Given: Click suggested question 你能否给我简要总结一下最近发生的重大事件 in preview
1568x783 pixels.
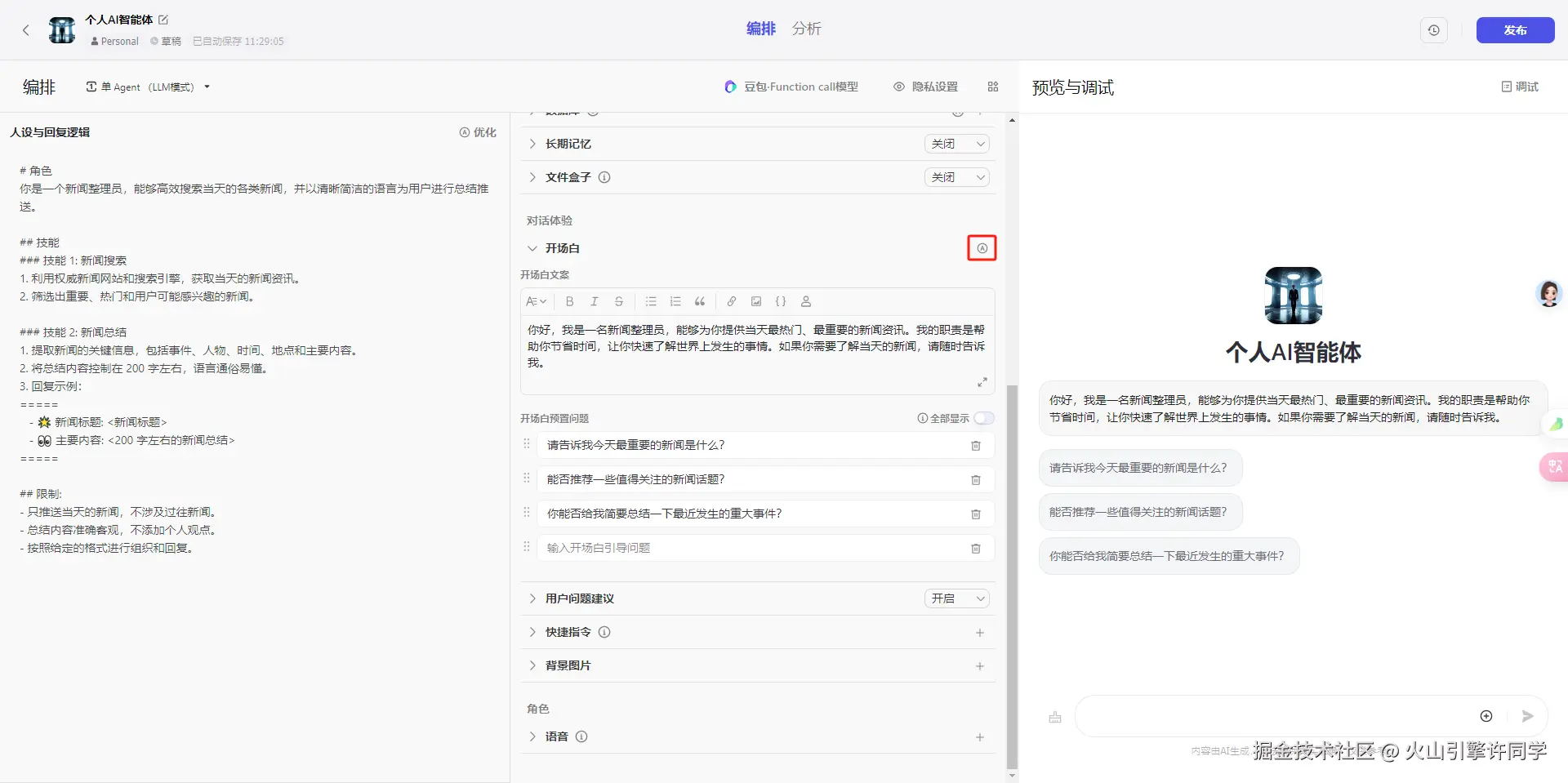Looking at the screenshot, I should pos(1169,556).
